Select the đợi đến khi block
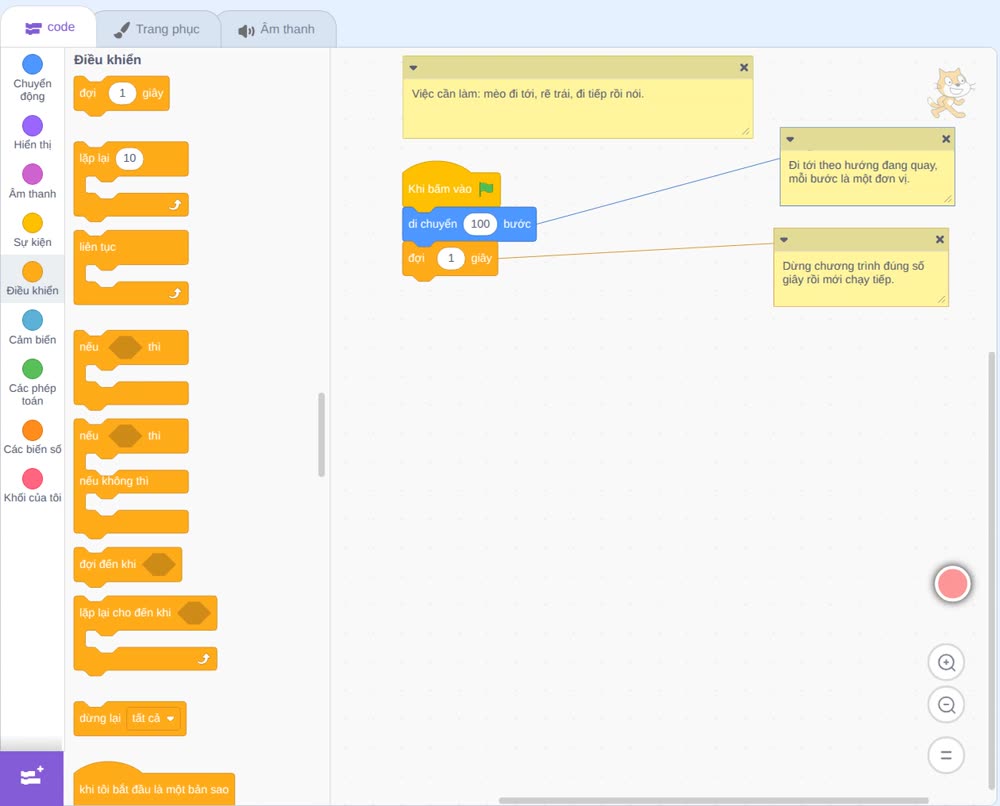The width and height of the screenshot is (1000, 806). [x=128, y=564]
